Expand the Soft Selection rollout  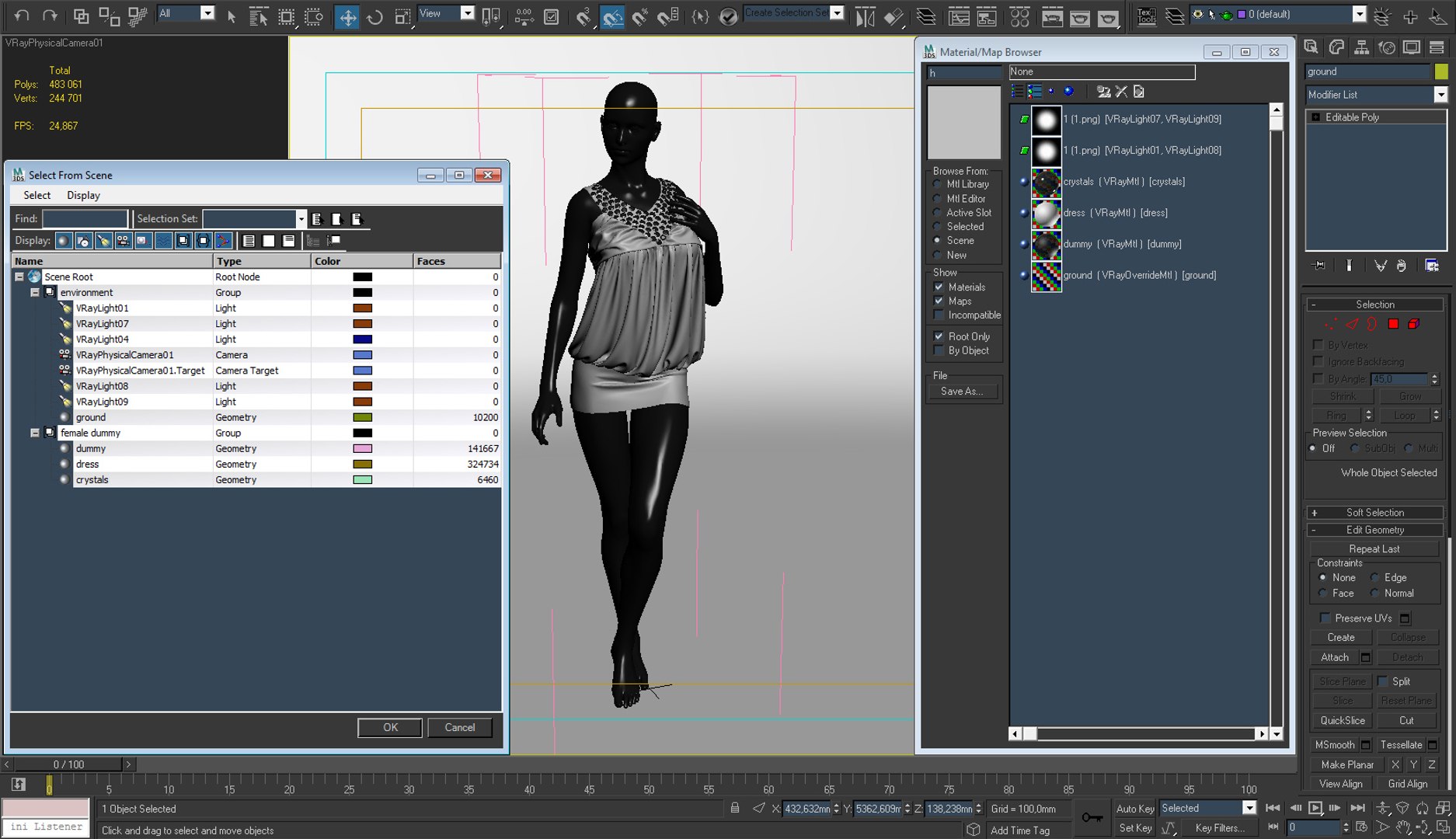tap(1375, 513)
